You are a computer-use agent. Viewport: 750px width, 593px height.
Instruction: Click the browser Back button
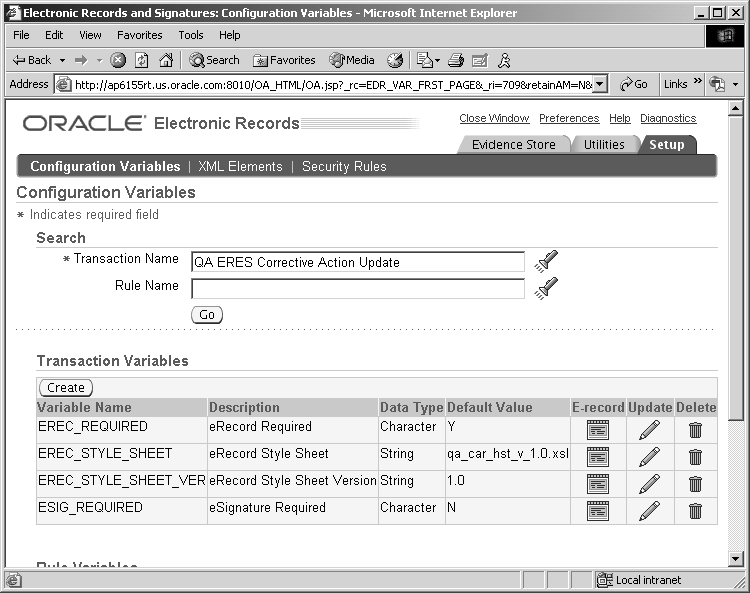coord(32,60)
